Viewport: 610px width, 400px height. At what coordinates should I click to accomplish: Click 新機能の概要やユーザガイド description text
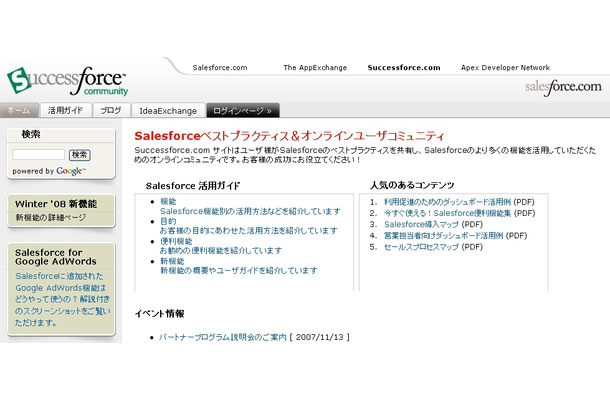[239, 270]
